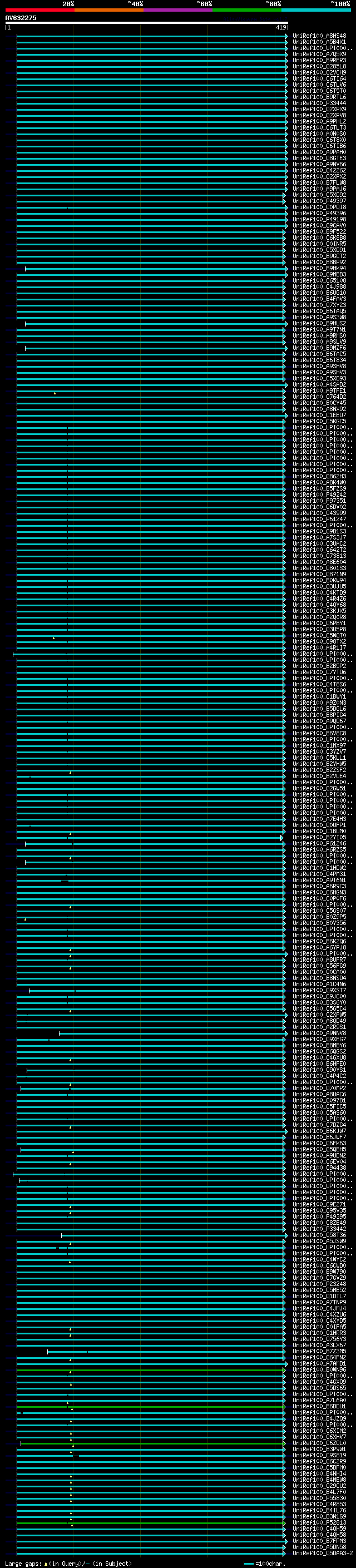Click hit UniRef100_C6HGN3
Viewport: 356px width, 1568px height.
319,892
